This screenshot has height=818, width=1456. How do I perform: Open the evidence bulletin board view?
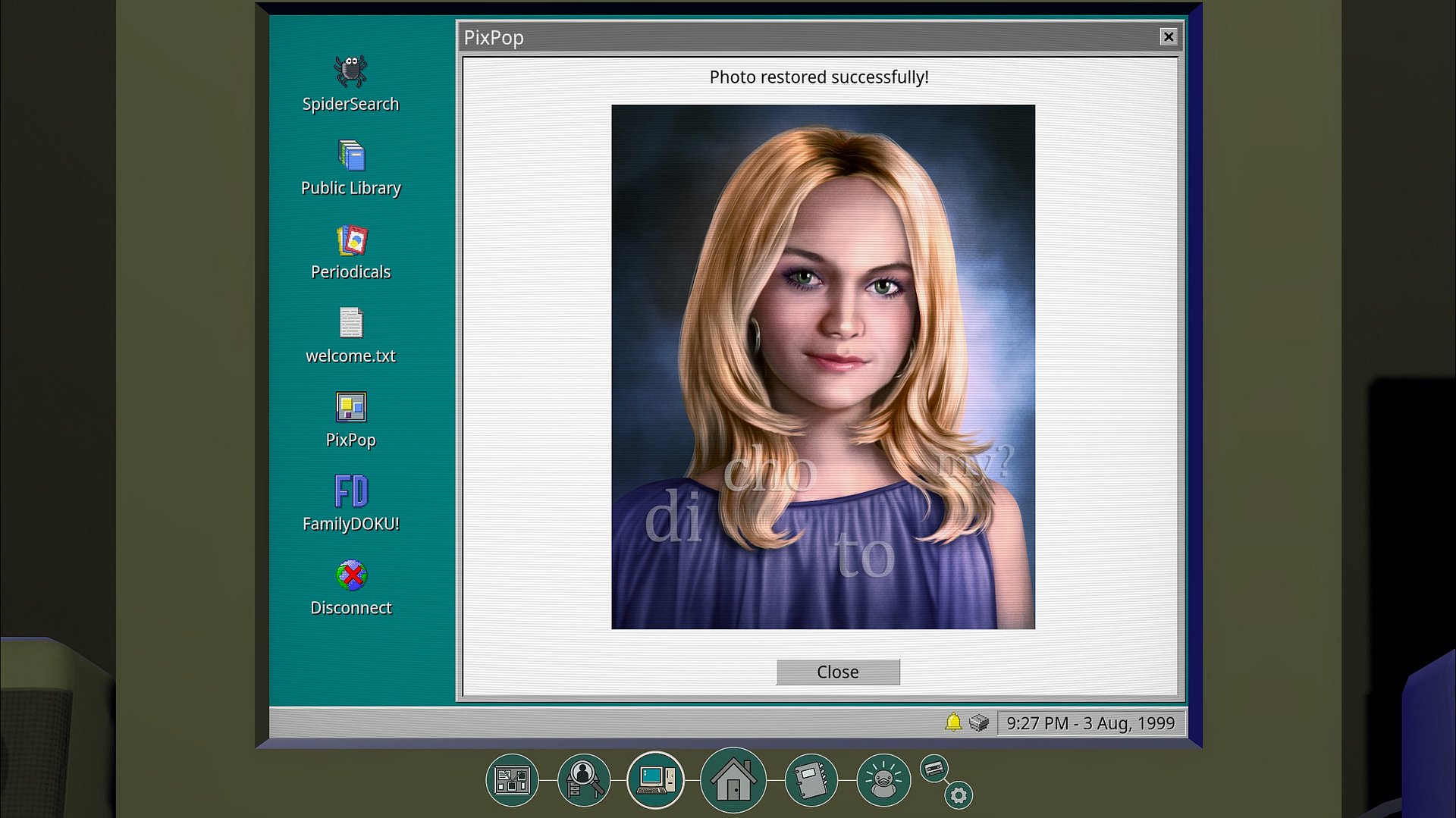(x=512, y=780)
